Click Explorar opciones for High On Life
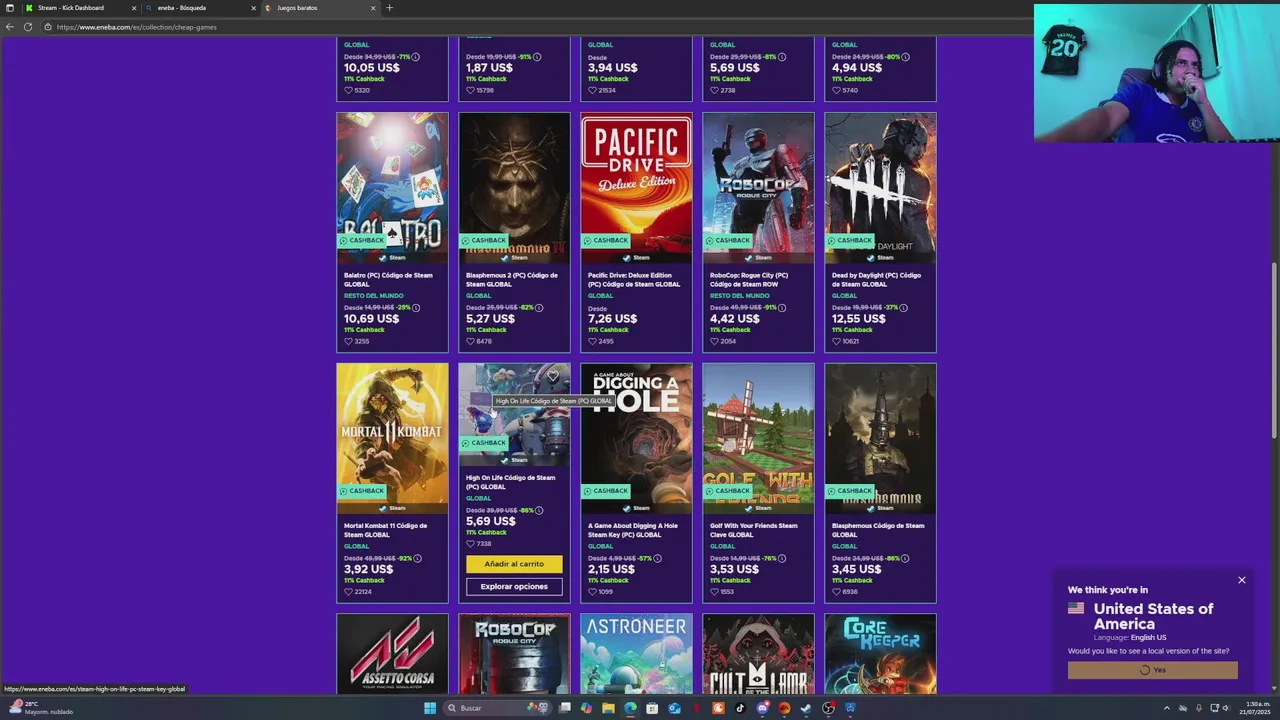Image resolution: width=1280 pixels, height=720 pixels. pyautogui.click(x=514, y=587)
